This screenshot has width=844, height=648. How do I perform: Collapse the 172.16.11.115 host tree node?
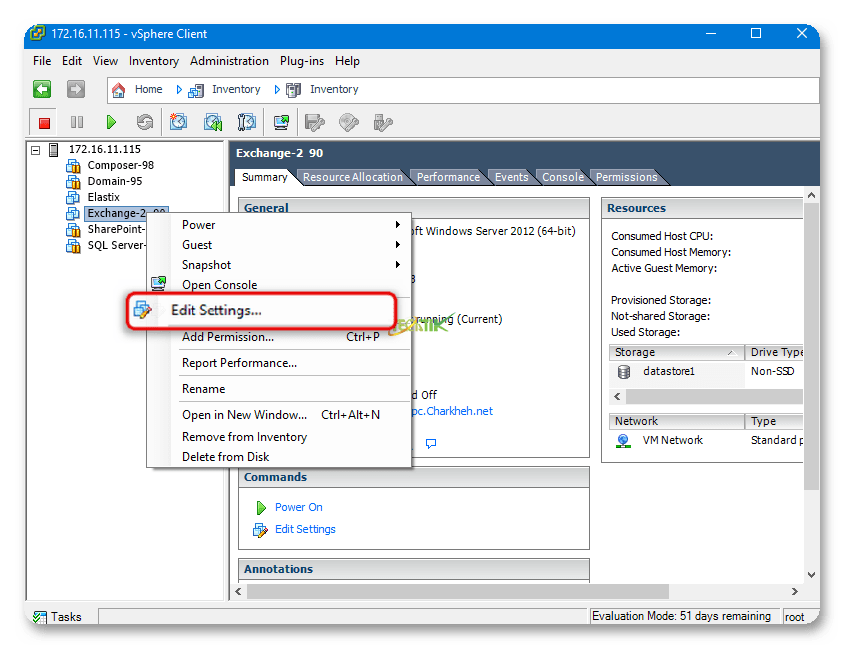pos(36,150)
